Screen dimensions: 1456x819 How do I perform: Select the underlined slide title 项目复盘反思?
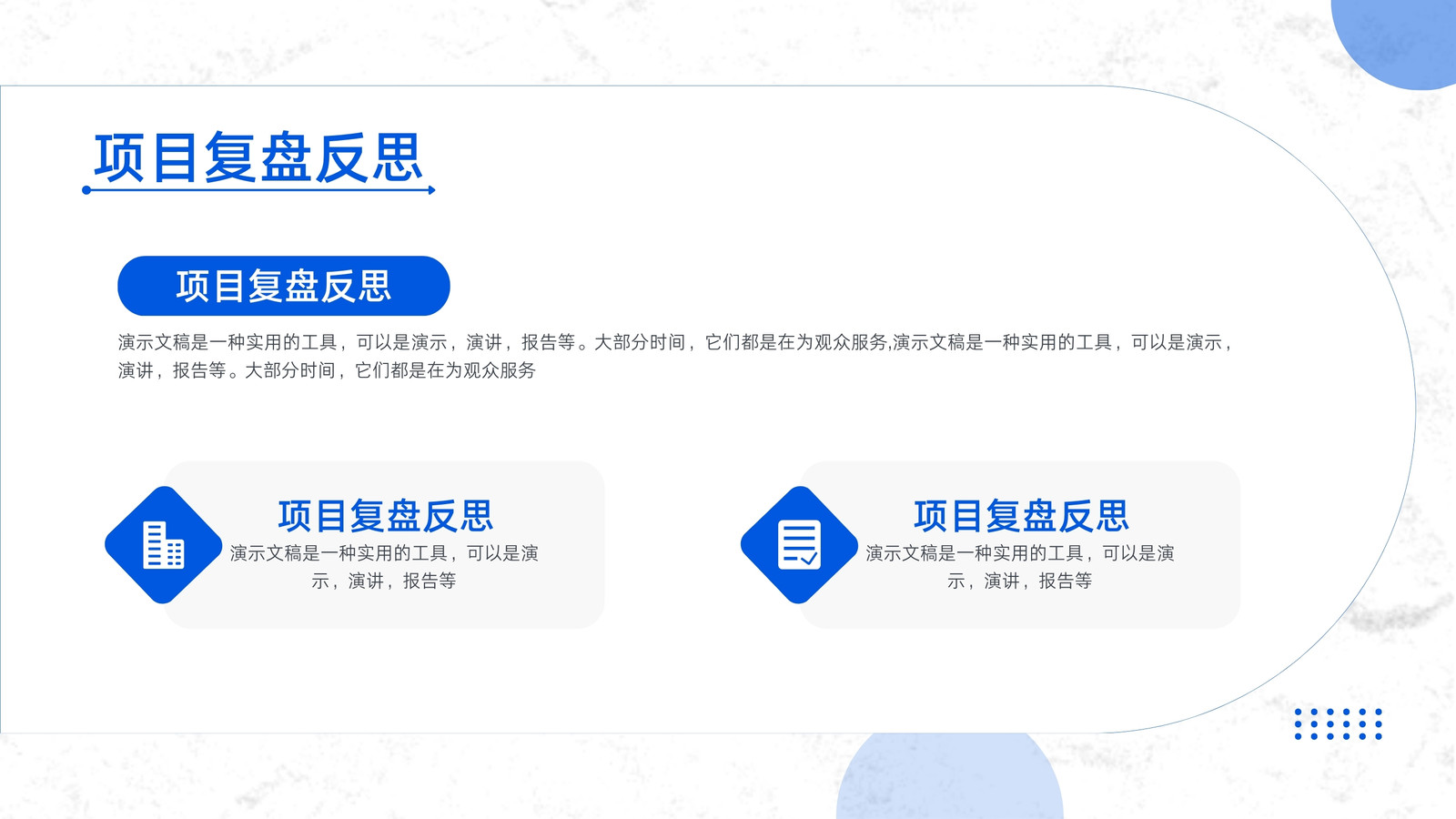(x=259, y=158)
